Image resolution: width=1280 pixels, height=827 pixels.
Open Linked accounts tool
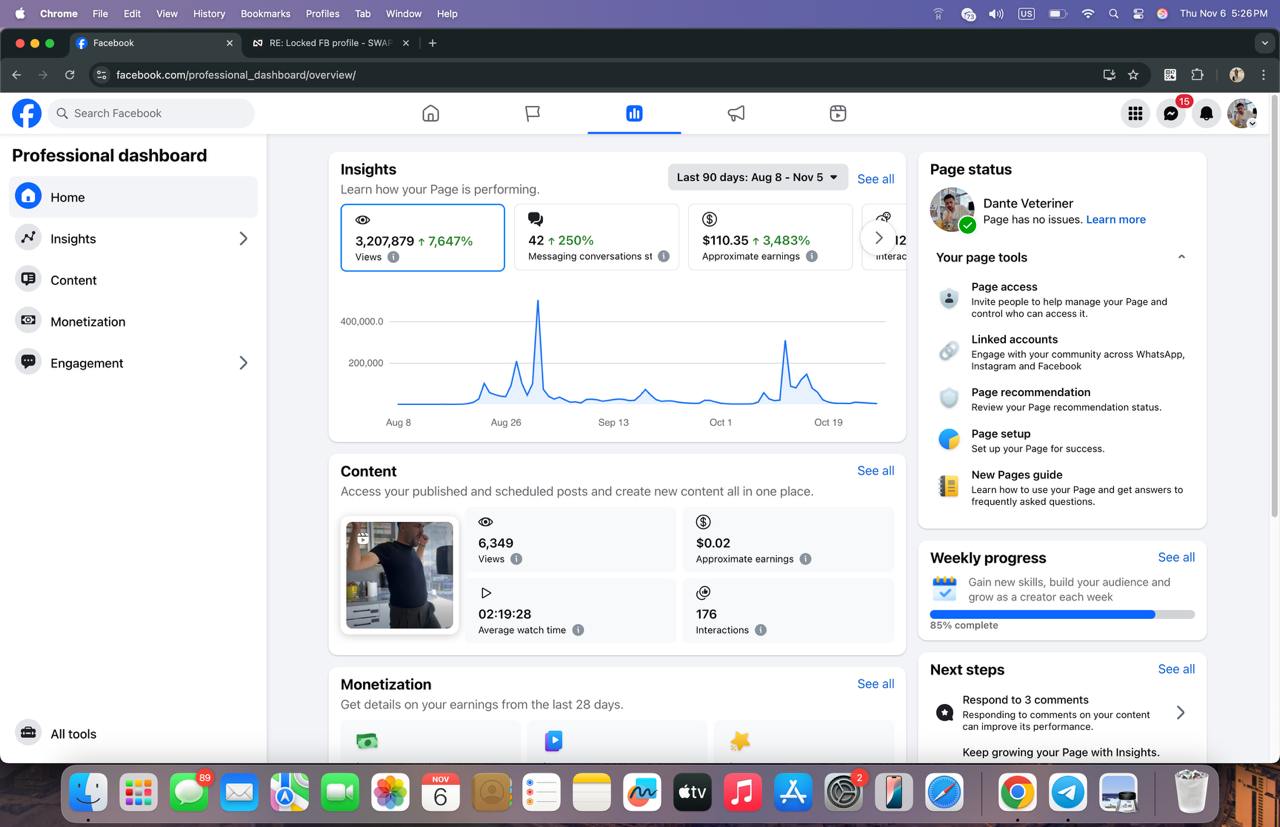click(1062, 352)
